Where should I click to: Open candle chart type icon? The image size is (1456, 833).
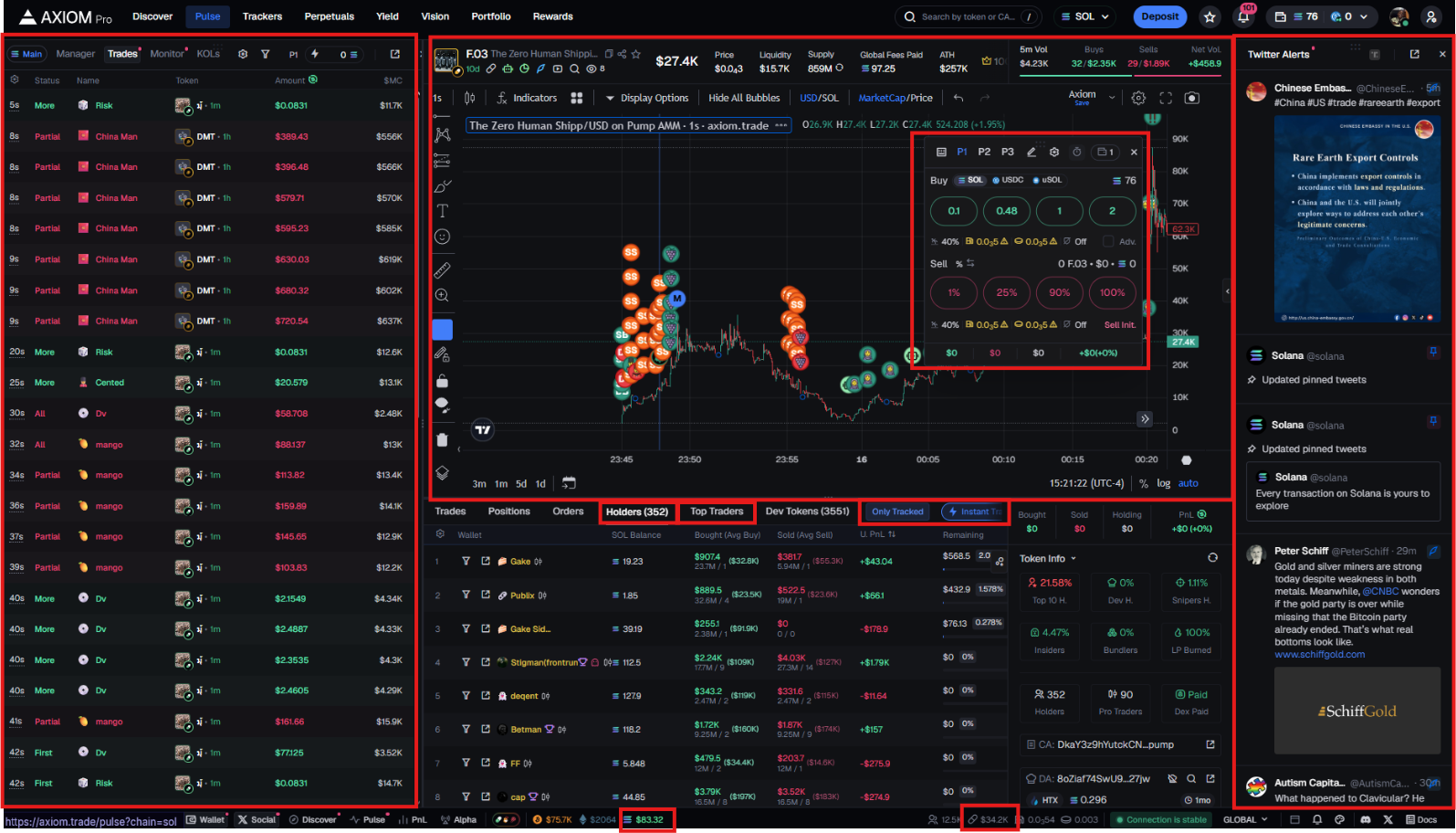point(469,98)
